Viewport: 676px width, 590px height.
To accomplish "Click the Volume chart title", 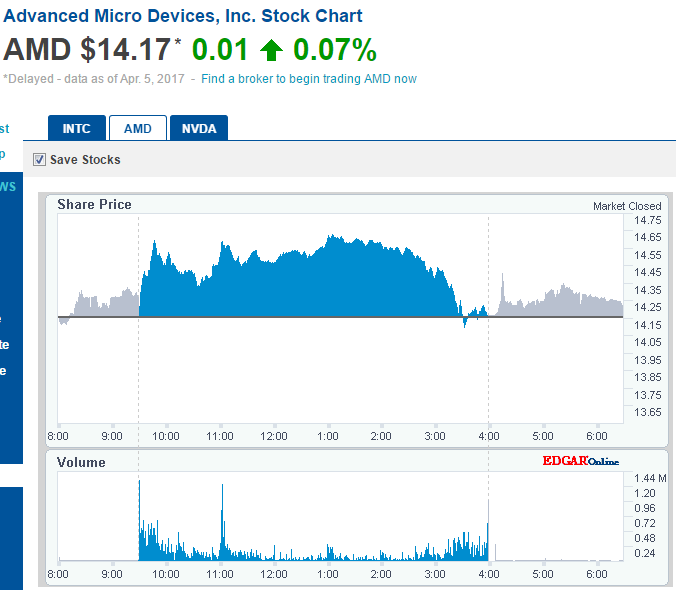I will pos(81,463).
